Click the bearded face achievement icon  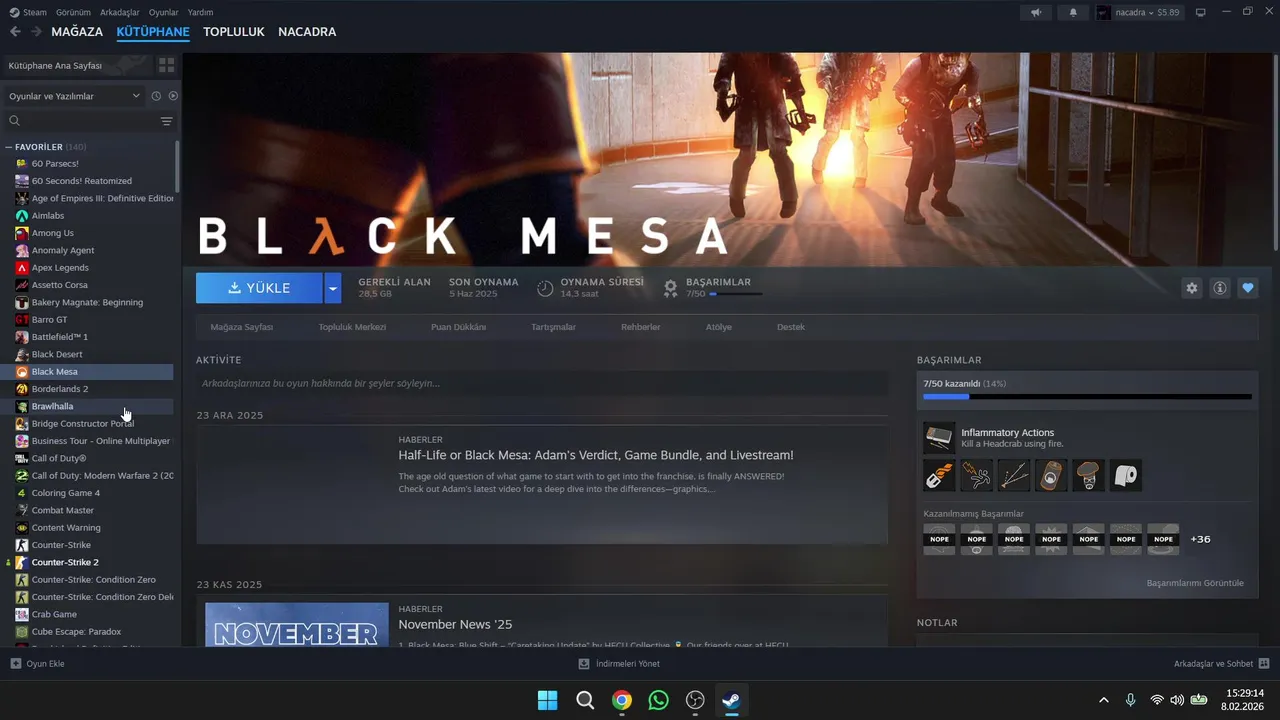click(x=1089, y=476)
